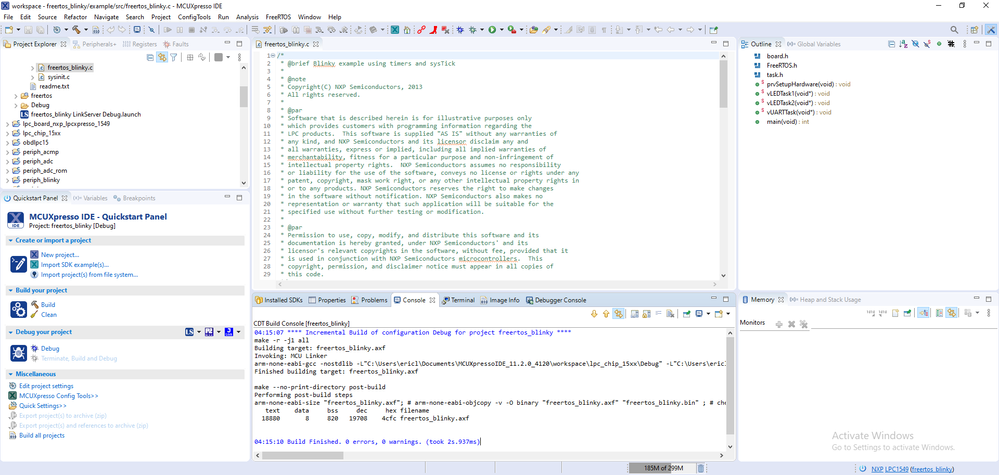The image size is (999, 475).
Task: Click the search magnifier in the top toolbar
Action: (954, 29)
